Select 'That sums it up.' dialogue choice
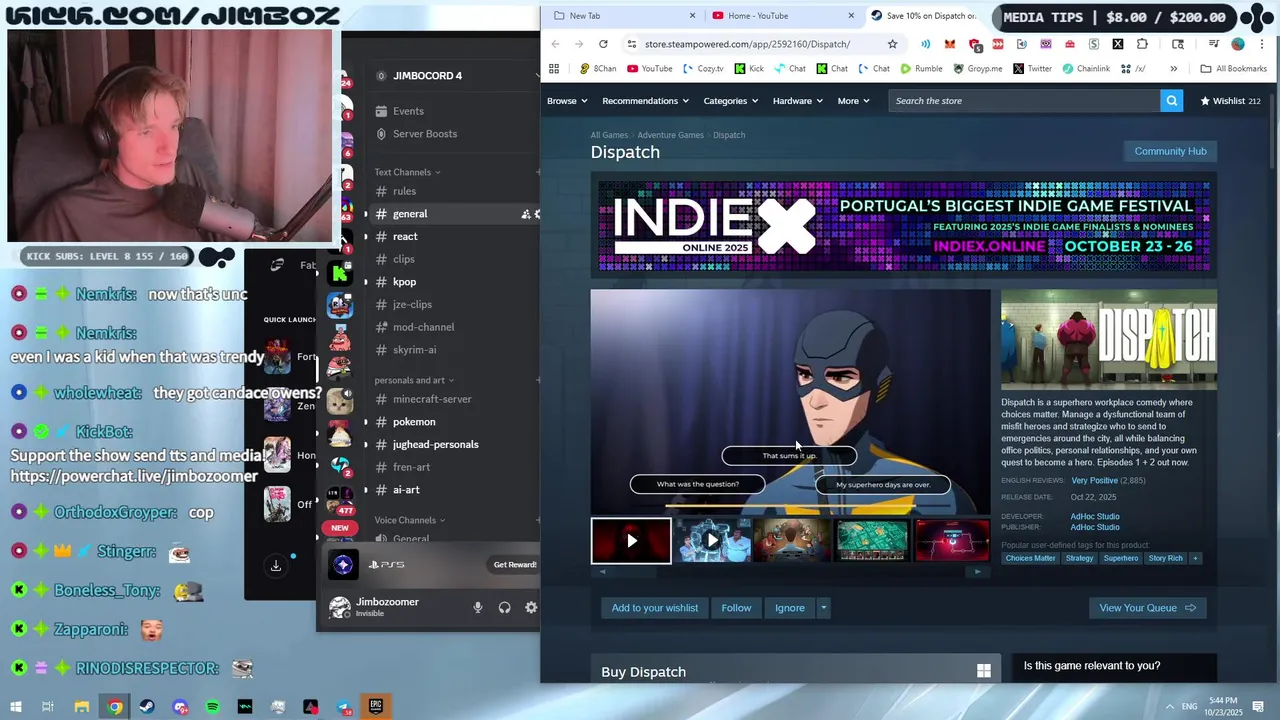This screenshot has height=720, width=1280. point(789,456)
